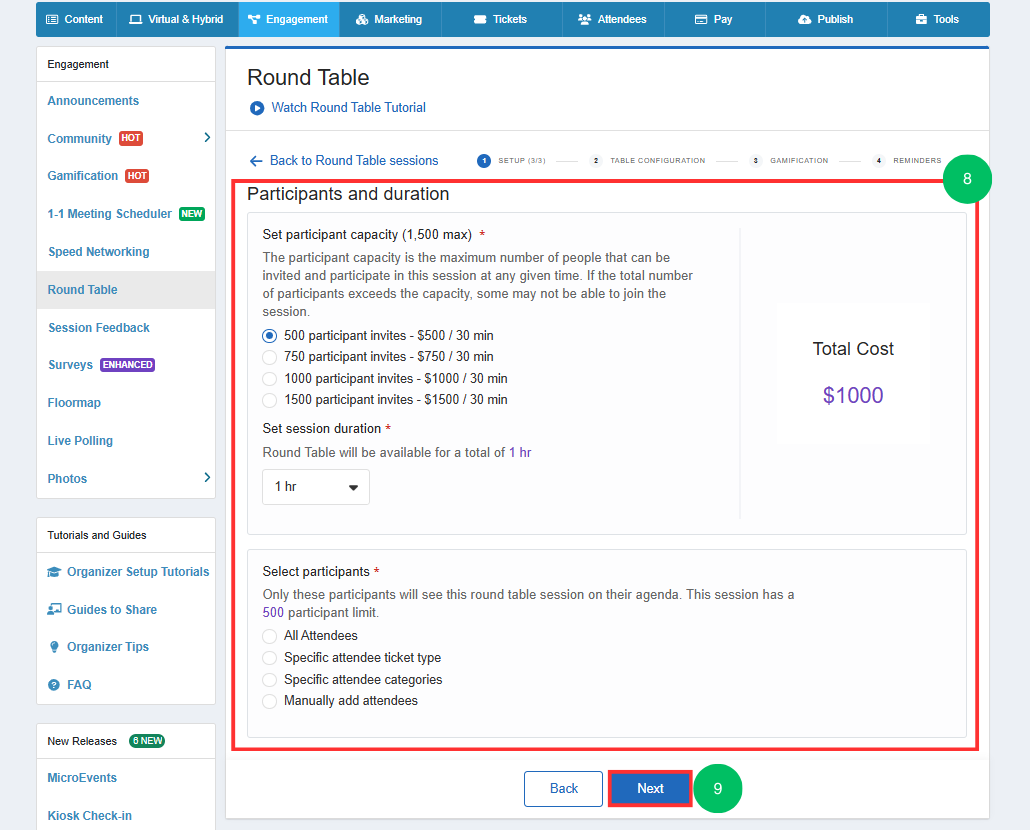The width and height of the screenshot is (1030, 830).
Task: Expand the Photos submenu chevron
Action: coord(207,477)
